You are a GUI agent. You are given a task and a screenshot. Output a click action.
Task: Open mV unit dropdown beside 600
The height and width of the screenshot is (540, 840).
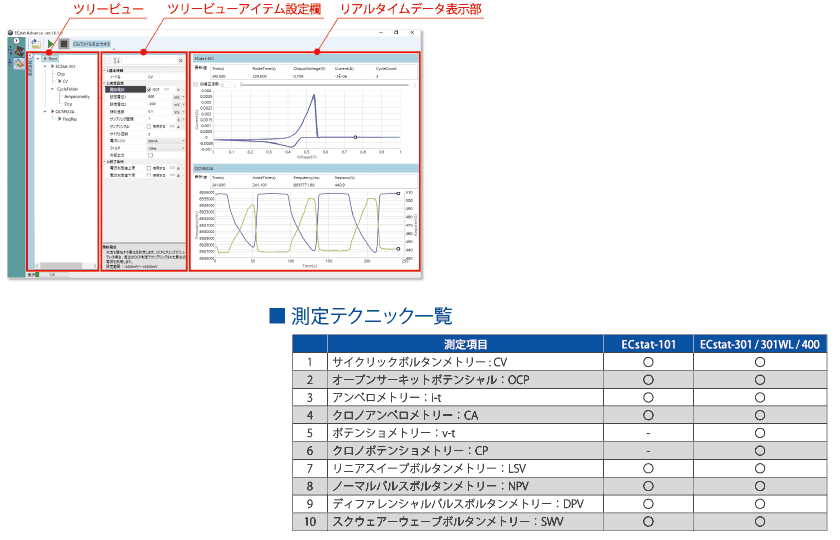click(x=178, y=97)
